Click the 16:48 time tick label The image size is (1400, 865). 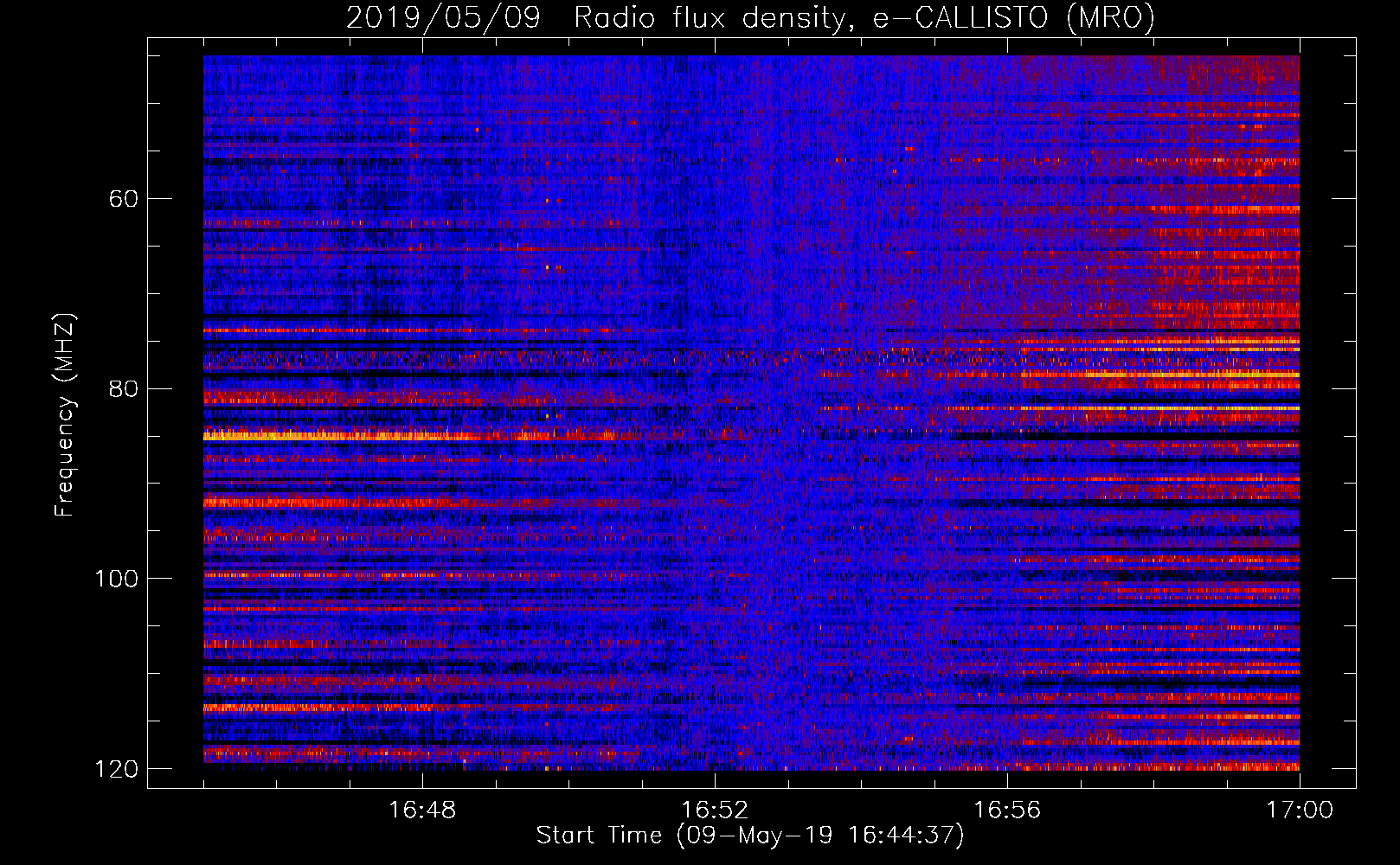point(422,811)
